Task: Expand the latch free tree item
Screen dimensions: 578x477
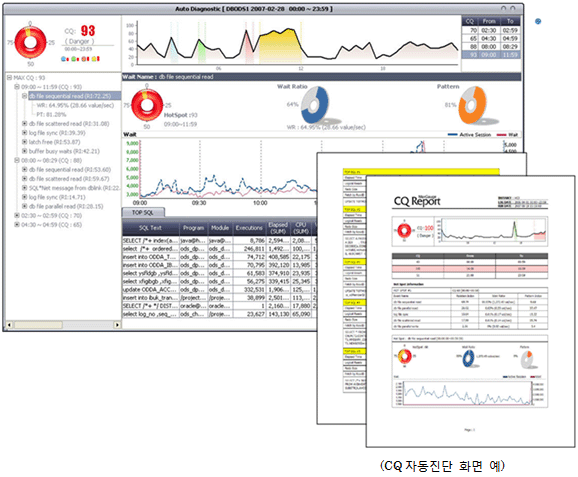Action: click(24, 142)
